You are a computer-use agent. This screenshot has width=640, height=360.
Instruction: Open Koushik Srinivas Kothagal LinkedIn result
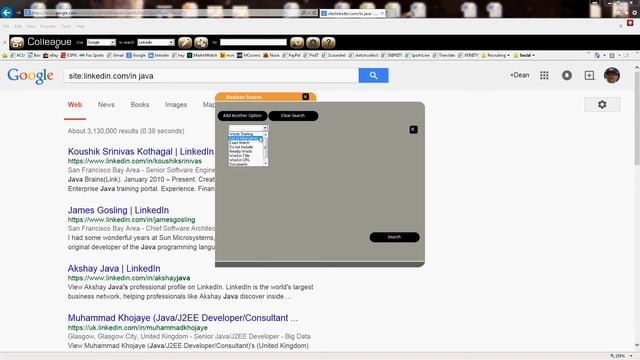[141, 151]
